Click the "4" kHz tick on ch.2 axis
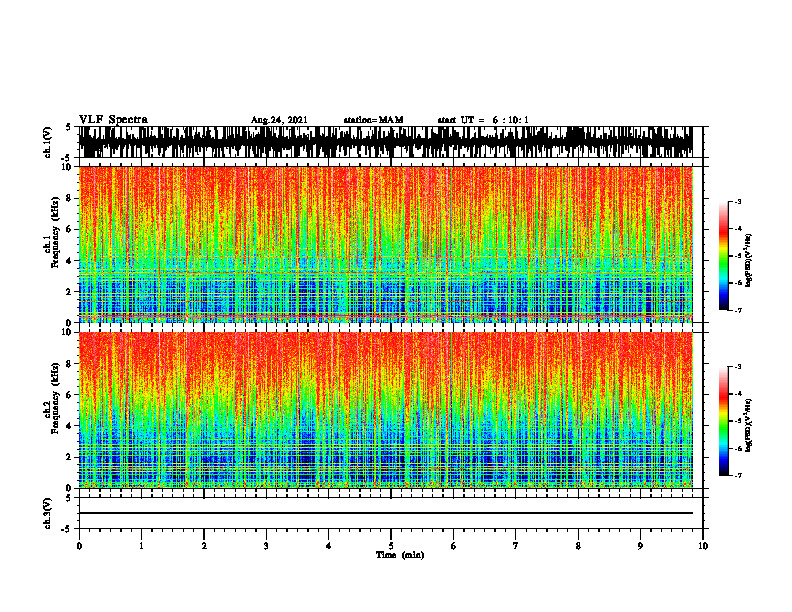 [x=70, y=426]
